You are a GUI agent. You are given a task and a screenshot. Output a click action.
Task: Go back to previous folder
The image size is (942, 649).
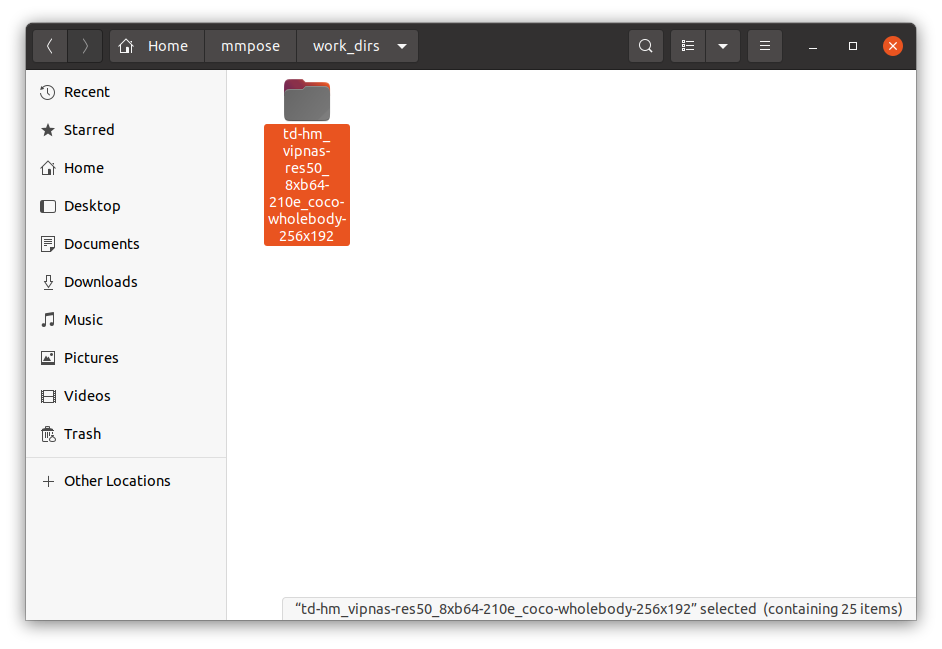(50, 46)
